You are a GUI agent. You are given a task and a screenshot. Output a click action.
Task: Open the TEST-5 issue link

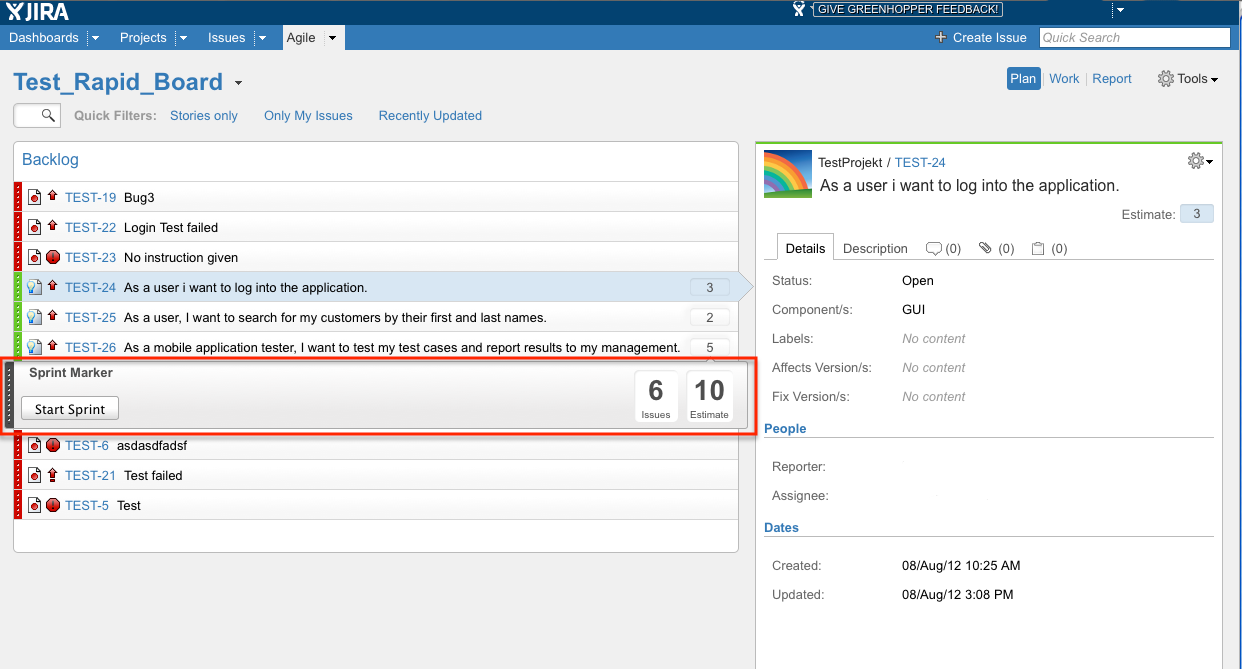pos(87,505)
